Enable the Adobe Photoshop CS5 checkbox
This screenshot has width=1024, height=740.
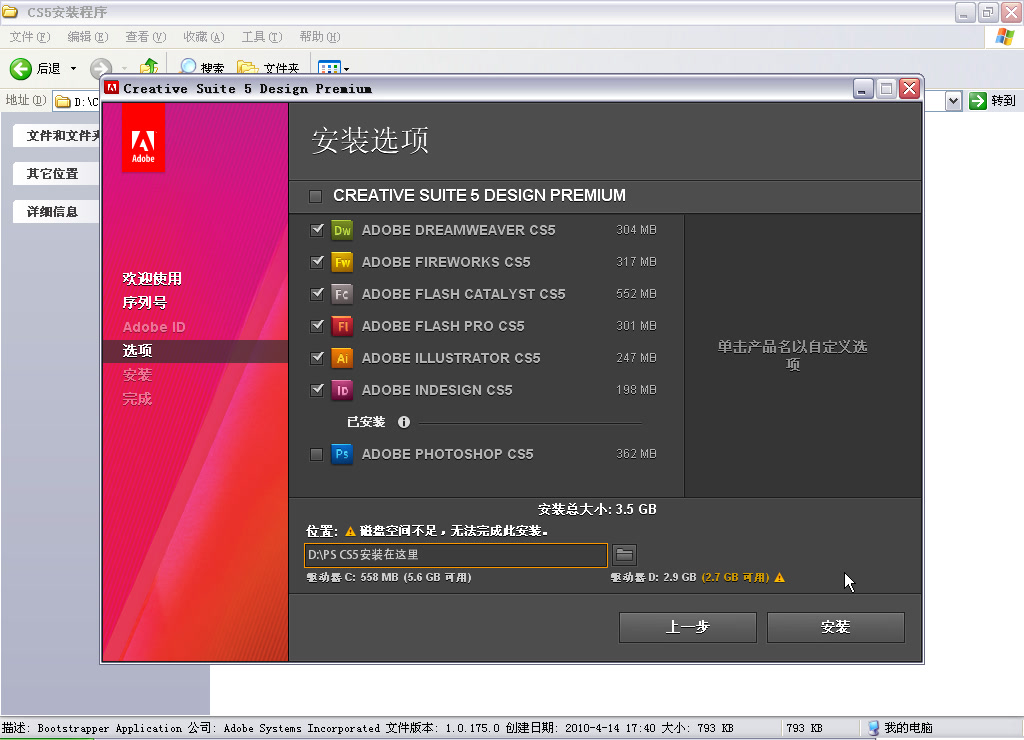coord(314,453)
